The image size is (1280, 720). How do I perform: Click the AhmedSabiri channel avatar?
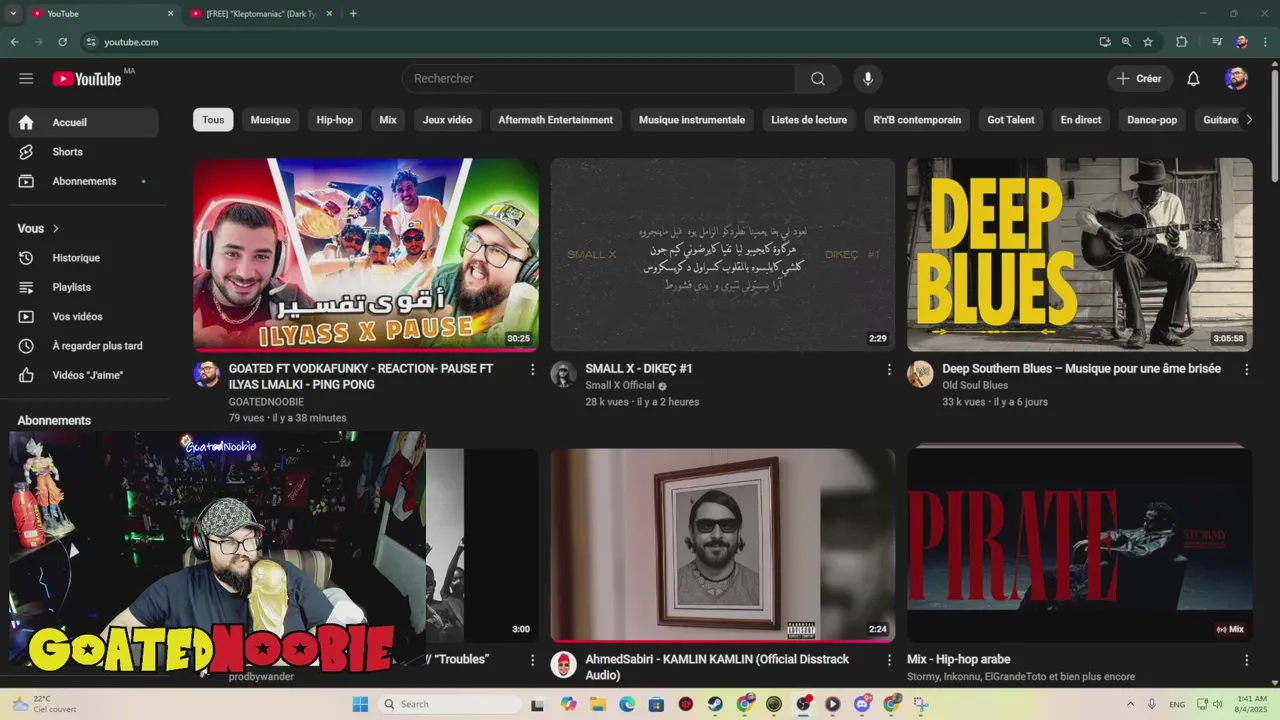564,664
